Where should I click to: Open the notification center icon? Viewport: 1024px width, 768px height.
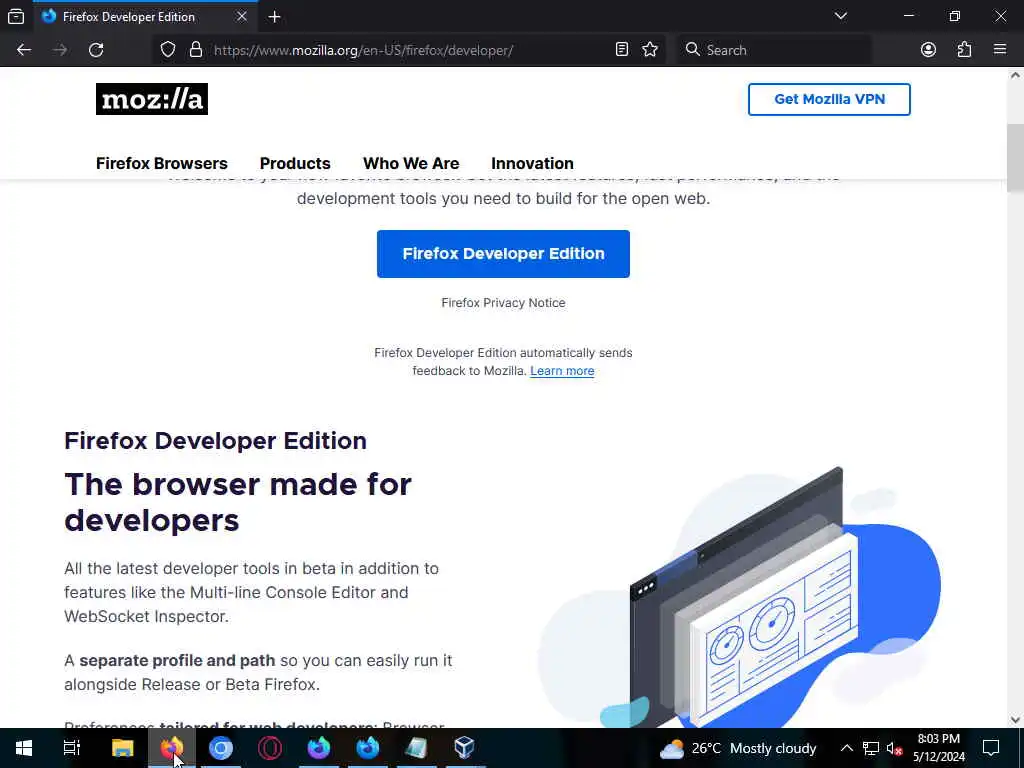pos(991,748)
